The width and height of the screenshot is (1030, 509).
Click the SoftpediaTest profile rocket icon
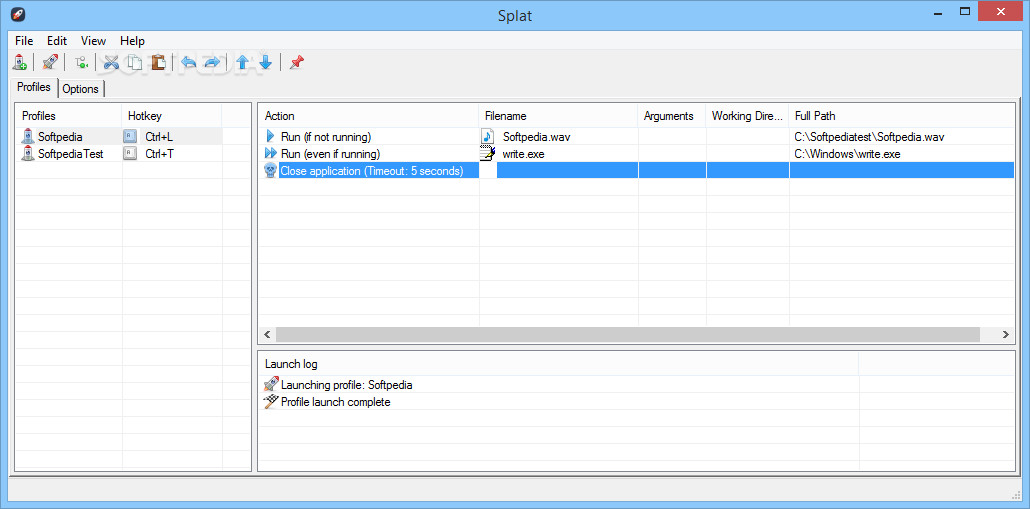28,154
